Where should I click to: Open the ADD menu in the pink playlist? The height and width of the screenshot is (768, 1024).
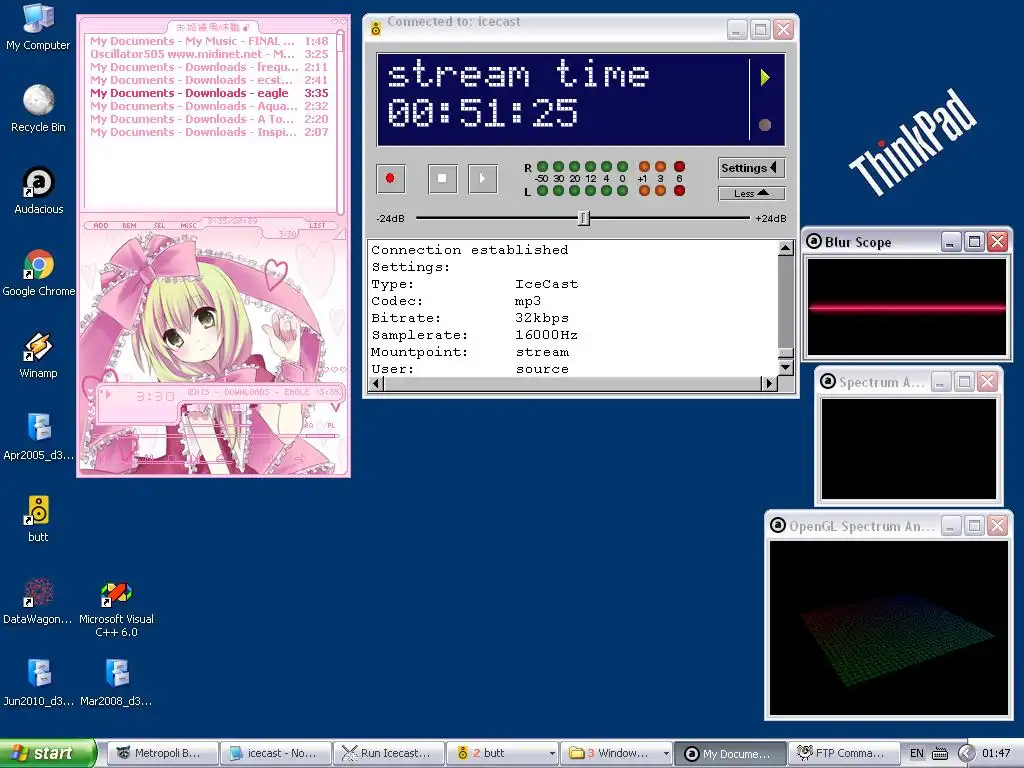click(101, 225)
